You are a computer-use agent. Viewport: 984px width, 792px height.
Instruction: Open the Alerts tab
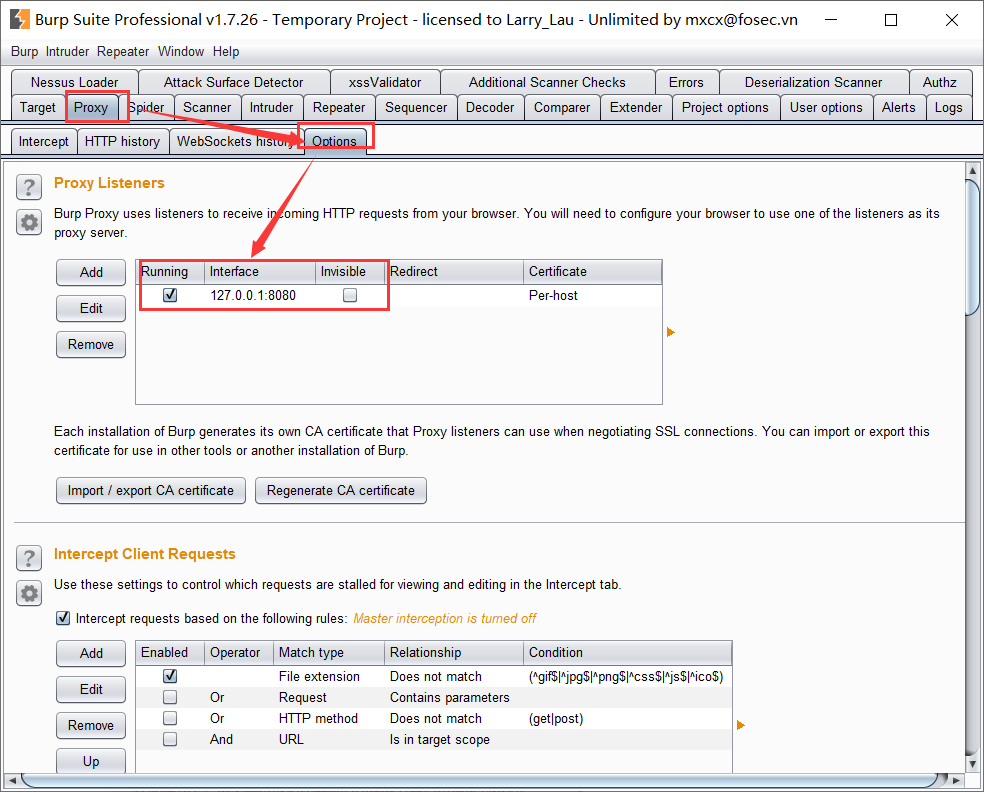click(899, 107)
